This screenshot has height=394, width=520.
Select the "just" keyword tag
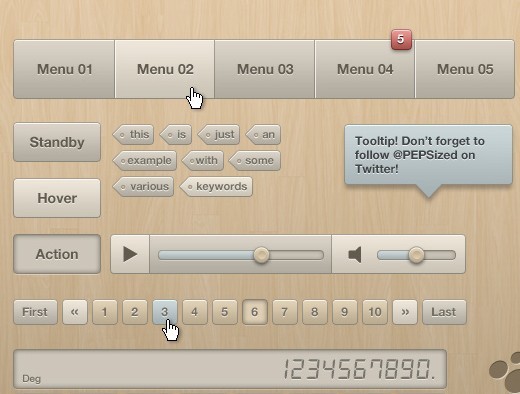(219, 135)
